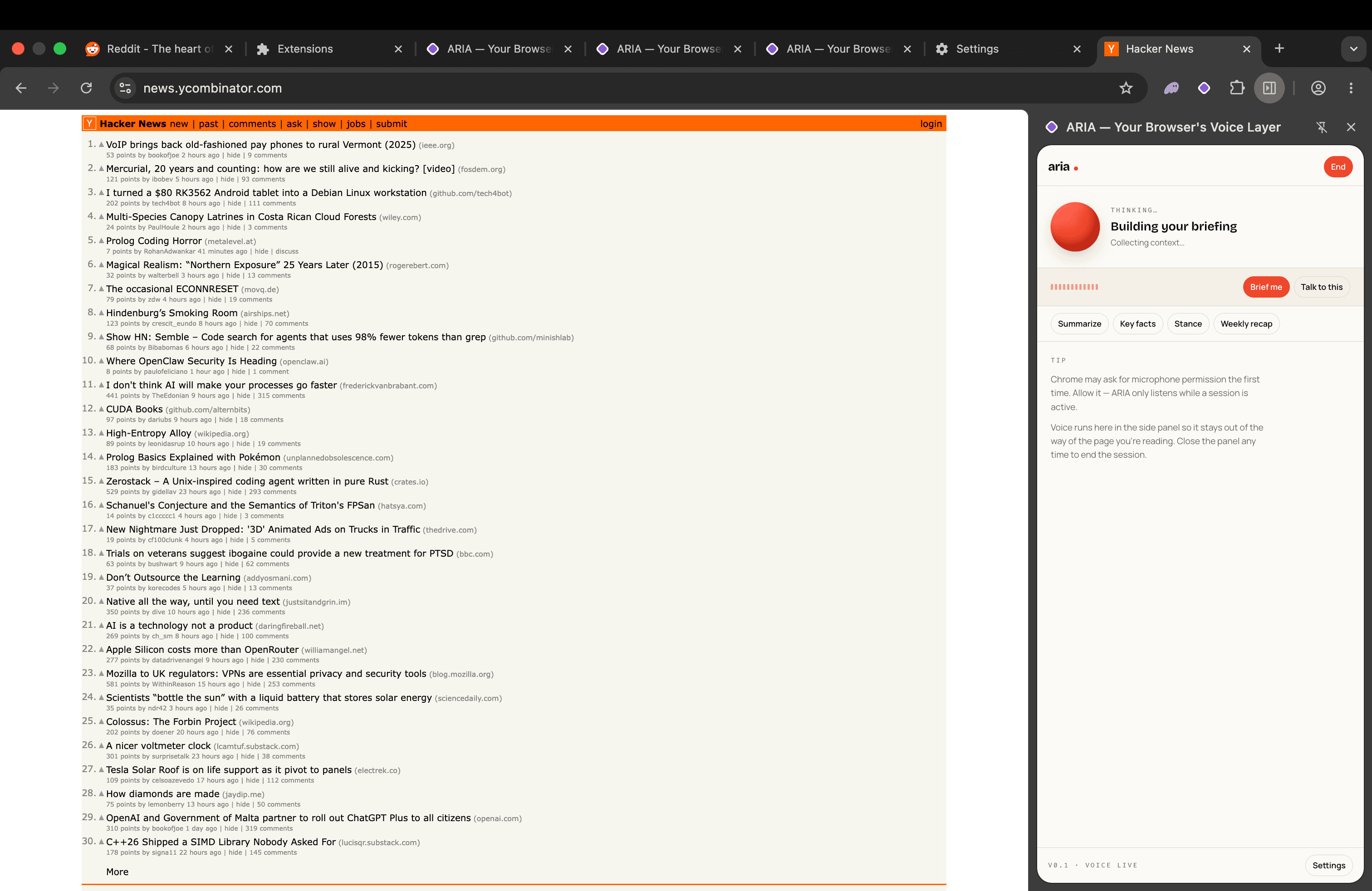Open the 'jobs' section
This screenshot has height=891, width=1372.
(356, 123)
